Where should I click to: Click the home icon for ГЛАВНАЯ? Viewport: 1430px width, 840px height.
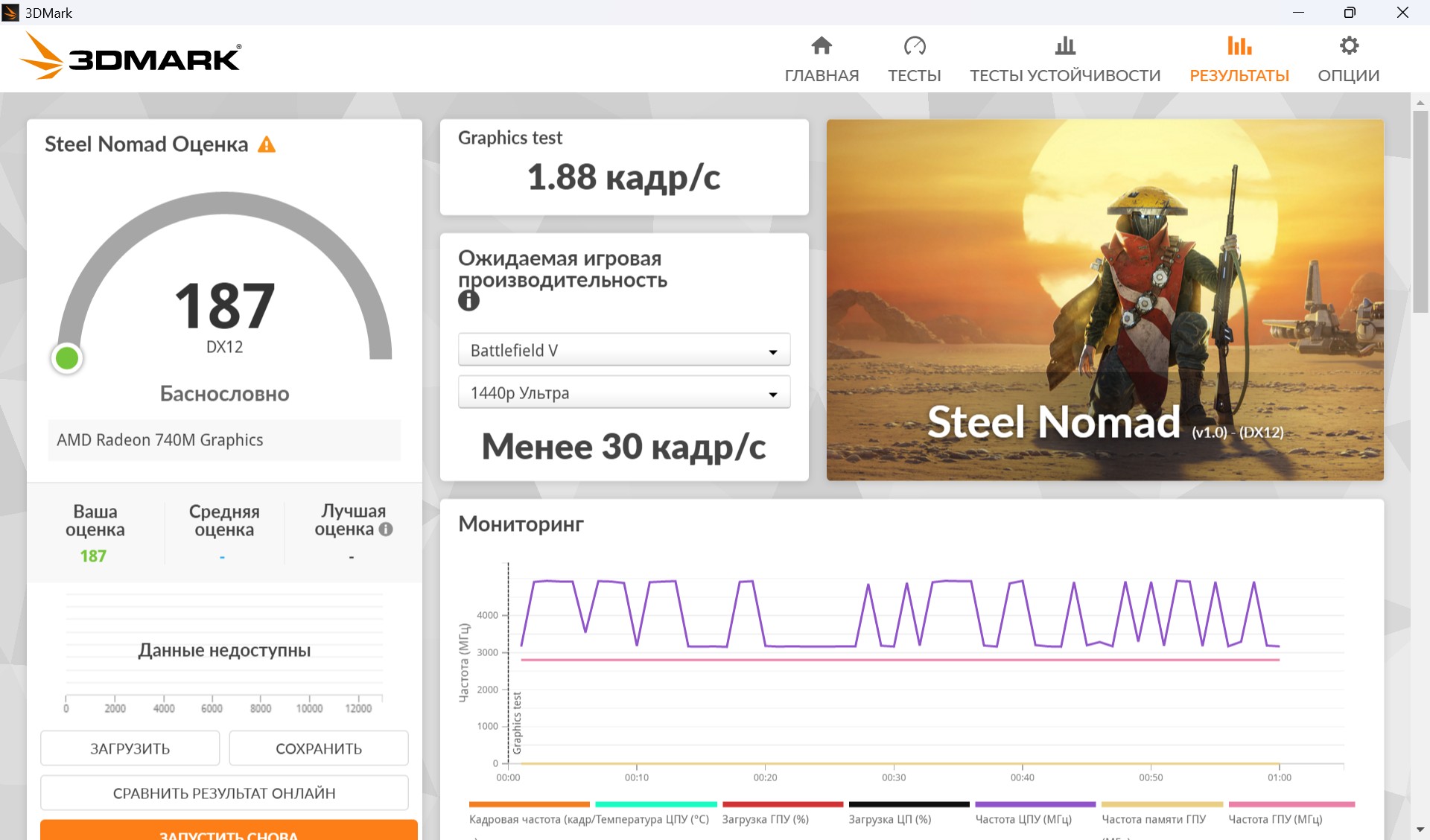822,45
